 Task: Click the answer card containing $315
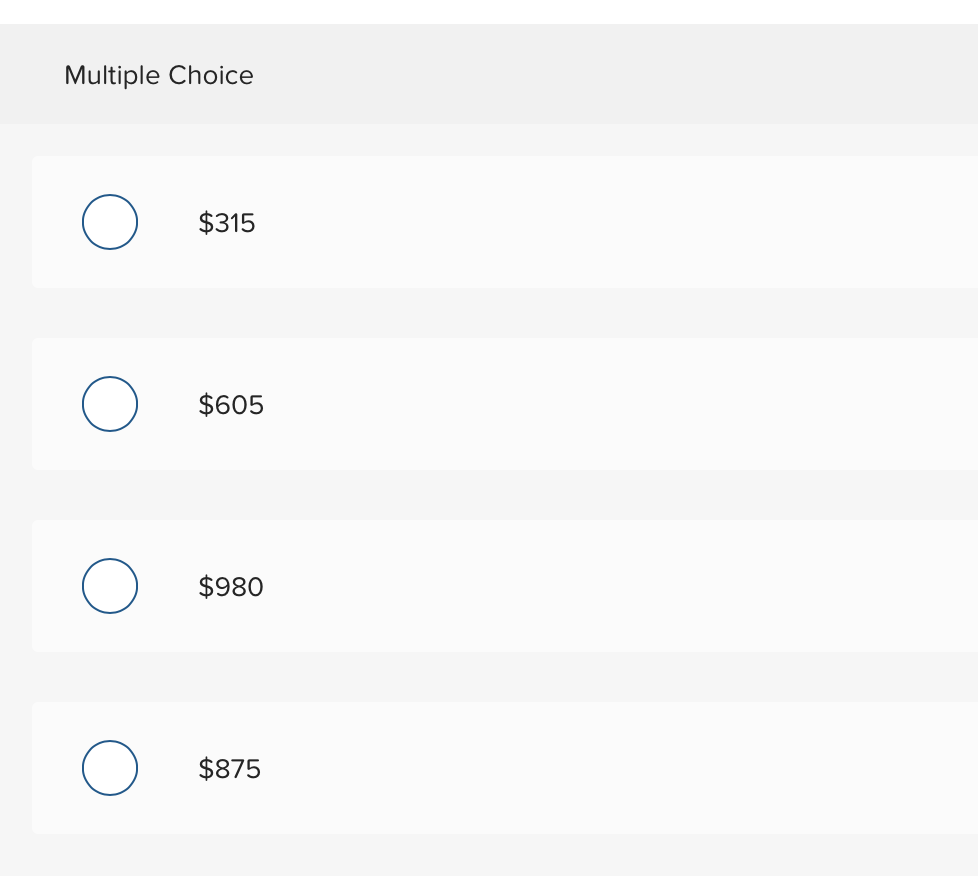point(600,222)
